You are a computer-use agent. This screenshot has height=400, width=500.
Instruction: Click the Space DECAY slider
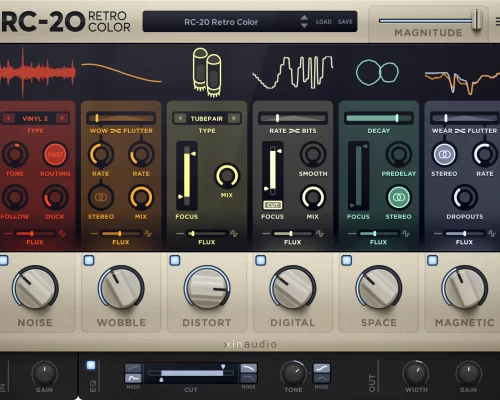[x=379, y=118]
